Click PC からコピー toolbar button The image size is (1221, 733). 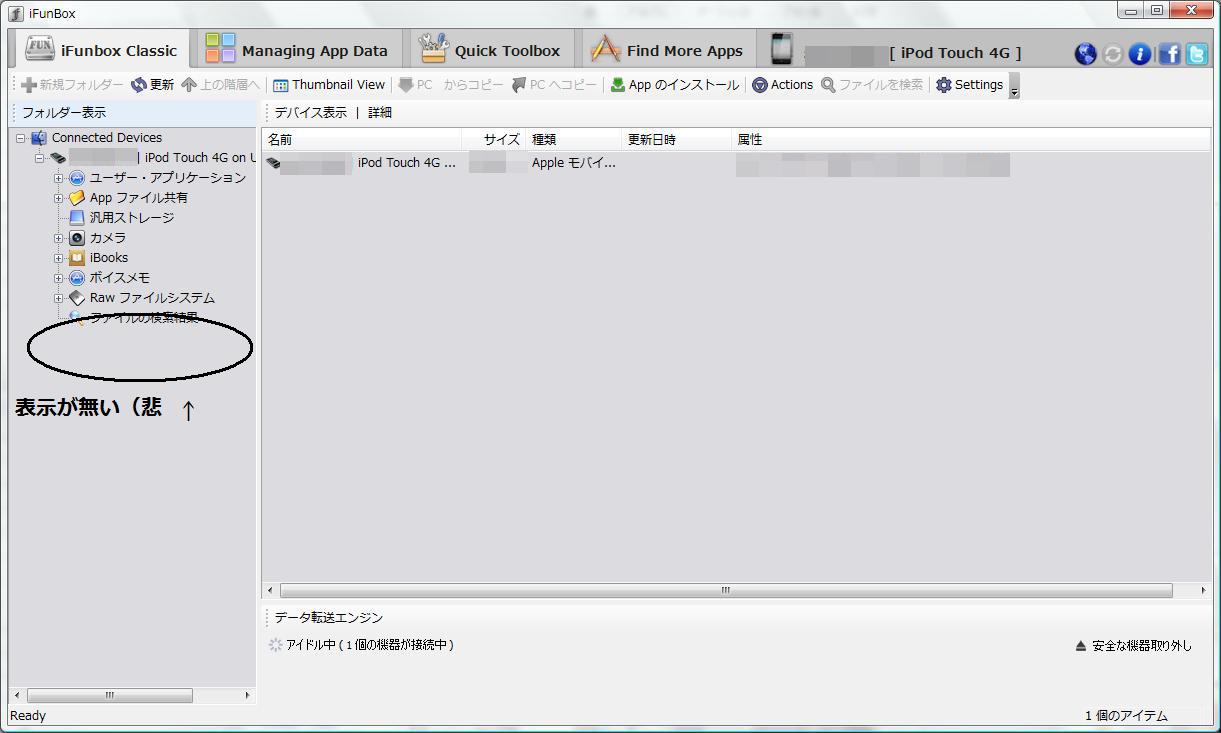click(x=450, y=85)
